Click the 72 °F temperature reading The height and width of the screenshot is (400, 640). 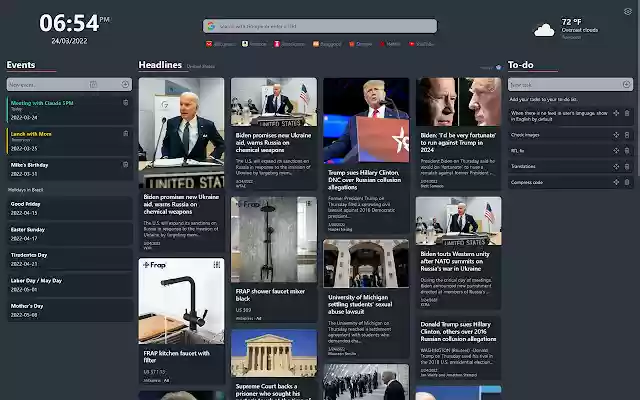pos(571,22)
